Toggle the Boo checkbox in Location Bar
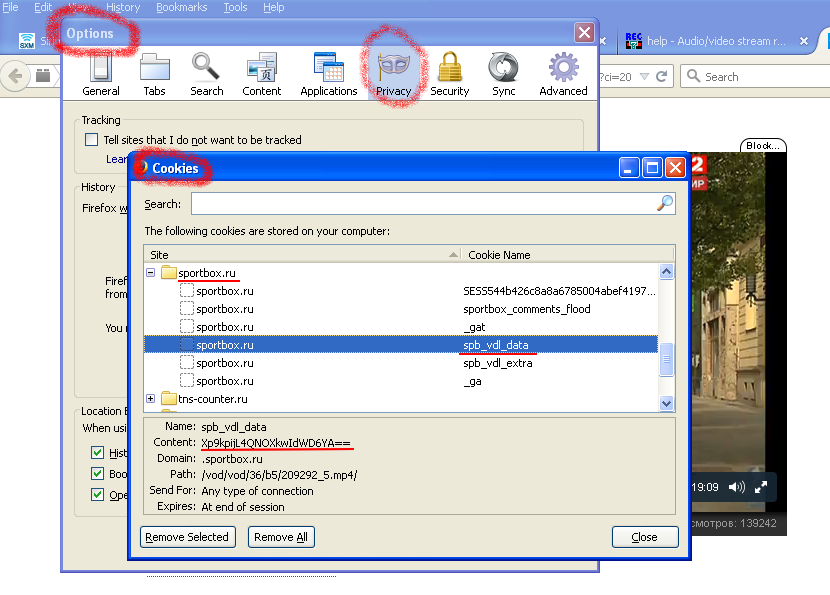 pos(97,473)
